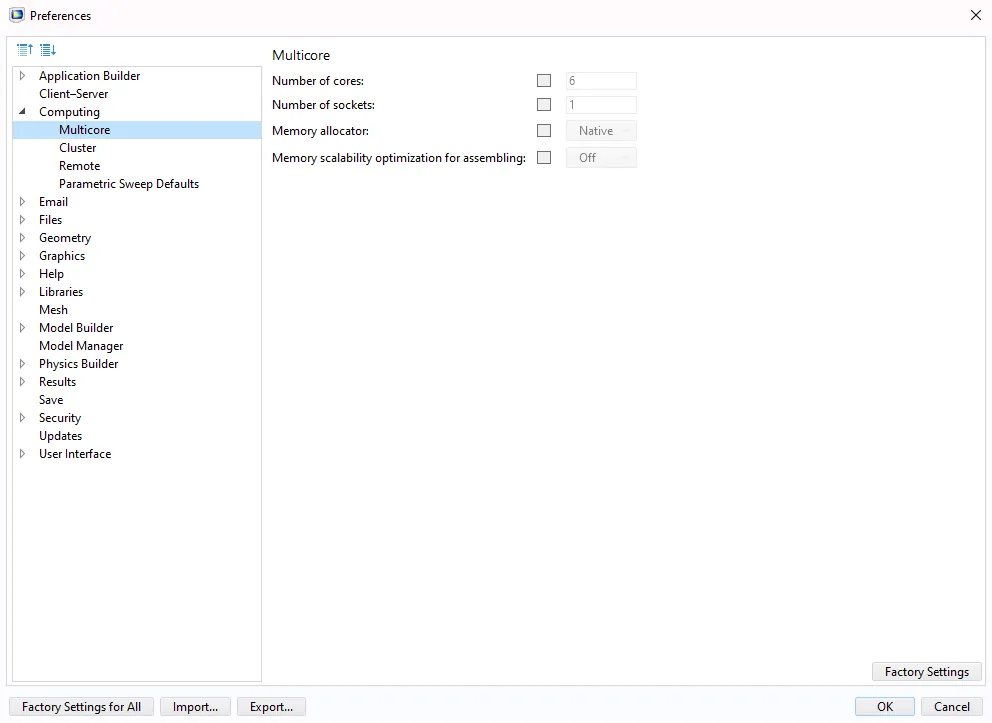Viewport: 992px width, 723px height.
Task: Open the Memory allocator Native dropdown
Action: (601, 131)
